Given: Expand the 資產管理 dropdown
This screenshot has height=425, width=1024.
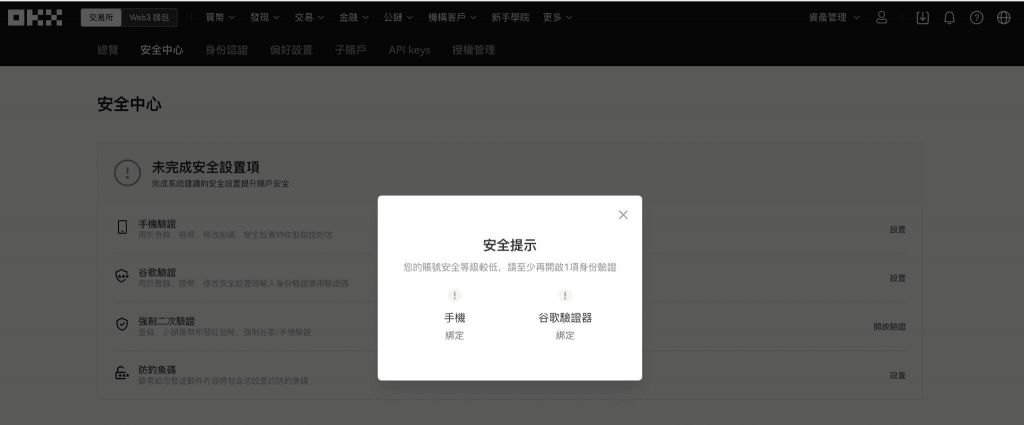Looking at the screenshot, I should [833, 18].
